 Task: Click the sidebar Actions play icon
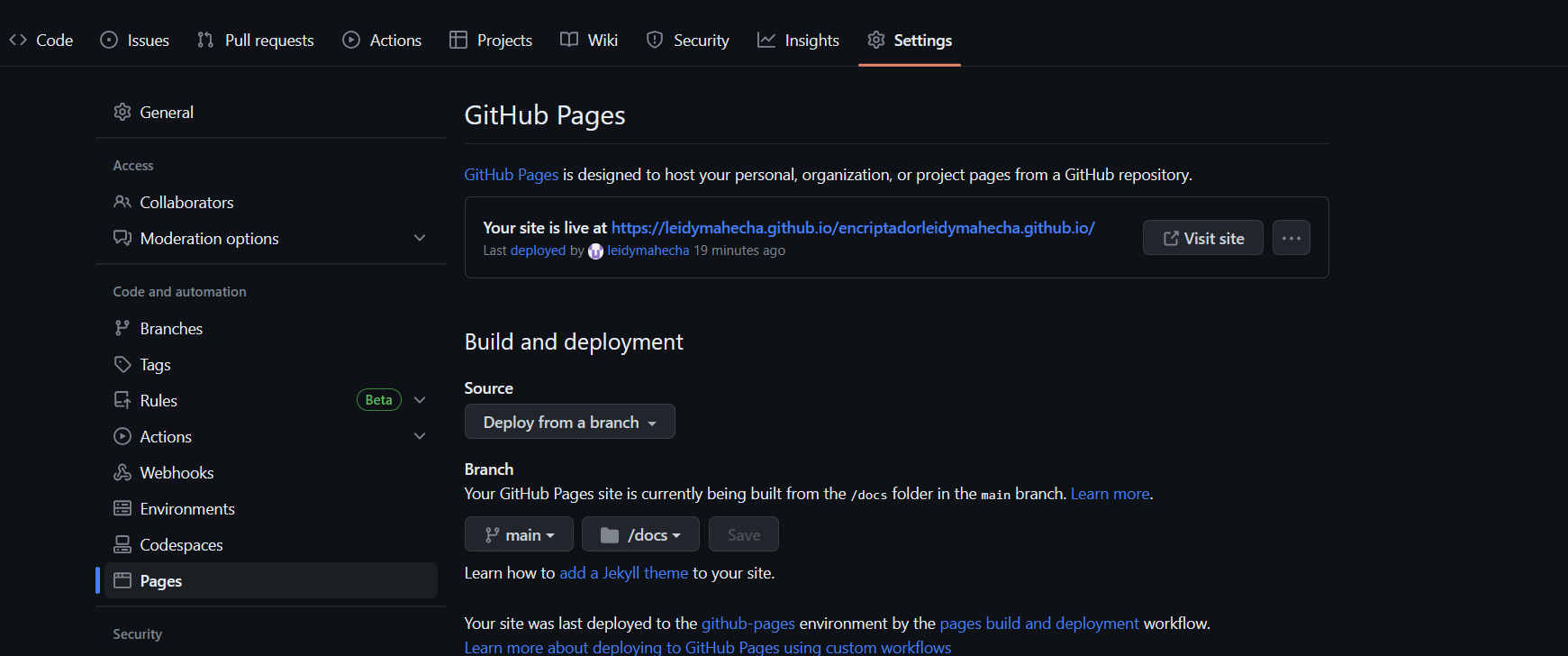122,436
